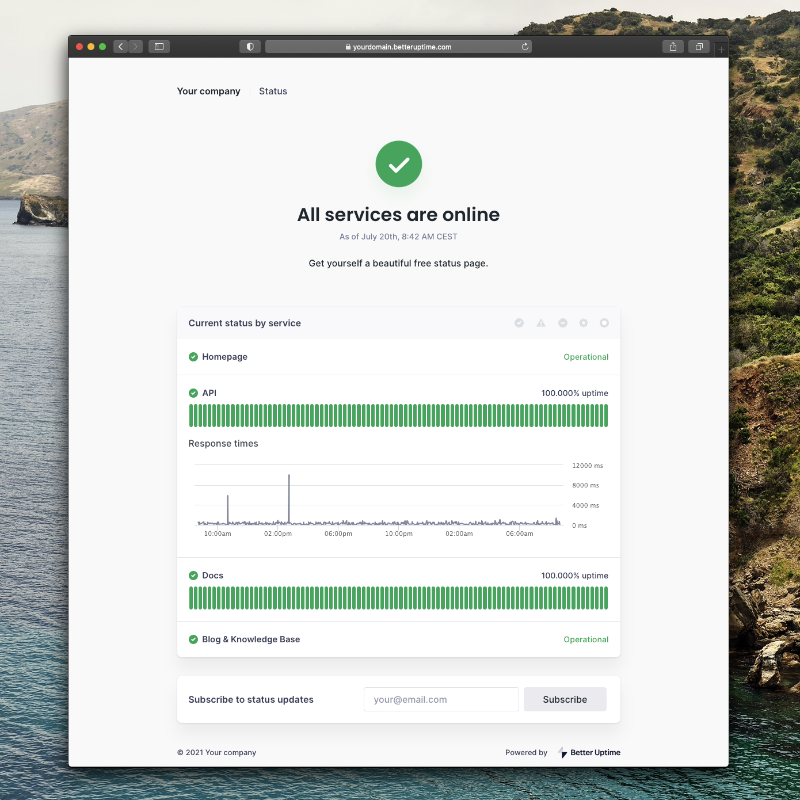The height and width of the screenshot is (800, 800).
Task: Click the Homepage Operational status label
Action: (x=586, y=357)
